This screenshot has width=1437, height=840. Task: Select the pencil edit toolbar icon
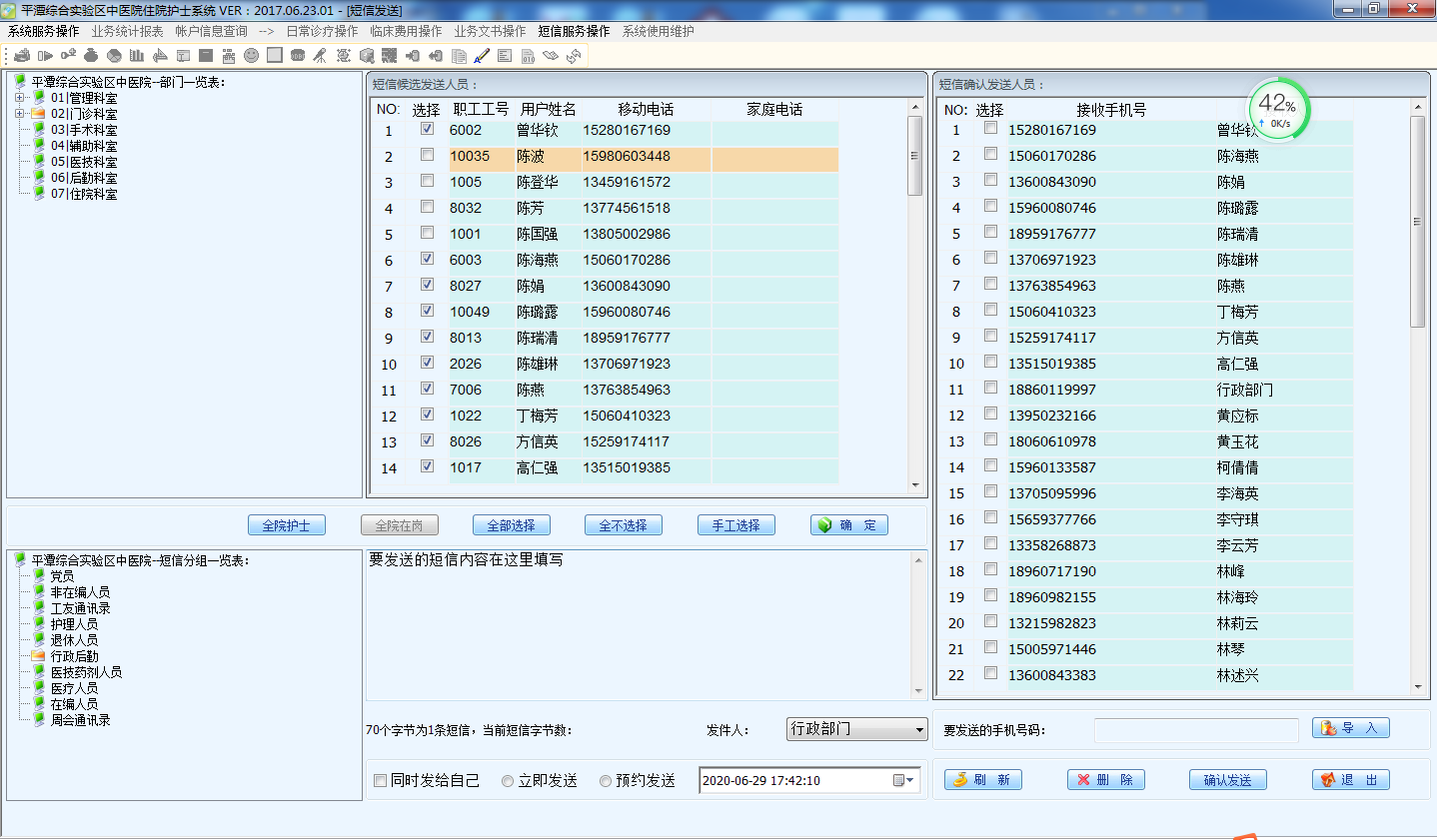[482, 56]
